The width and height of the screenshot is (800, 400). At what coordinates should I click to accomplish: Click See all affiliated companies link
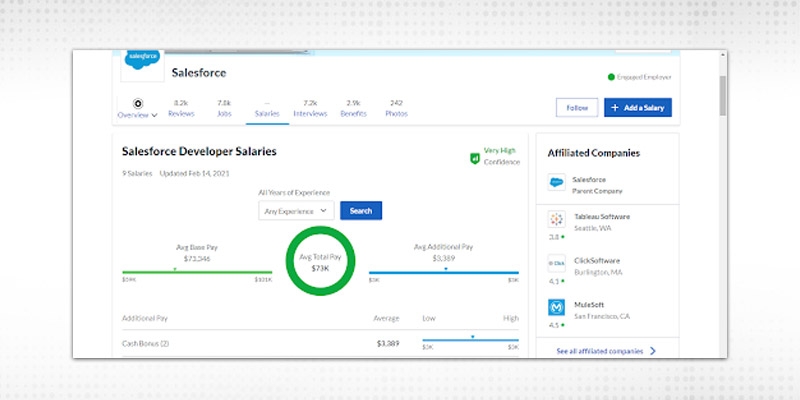point(599,351)
